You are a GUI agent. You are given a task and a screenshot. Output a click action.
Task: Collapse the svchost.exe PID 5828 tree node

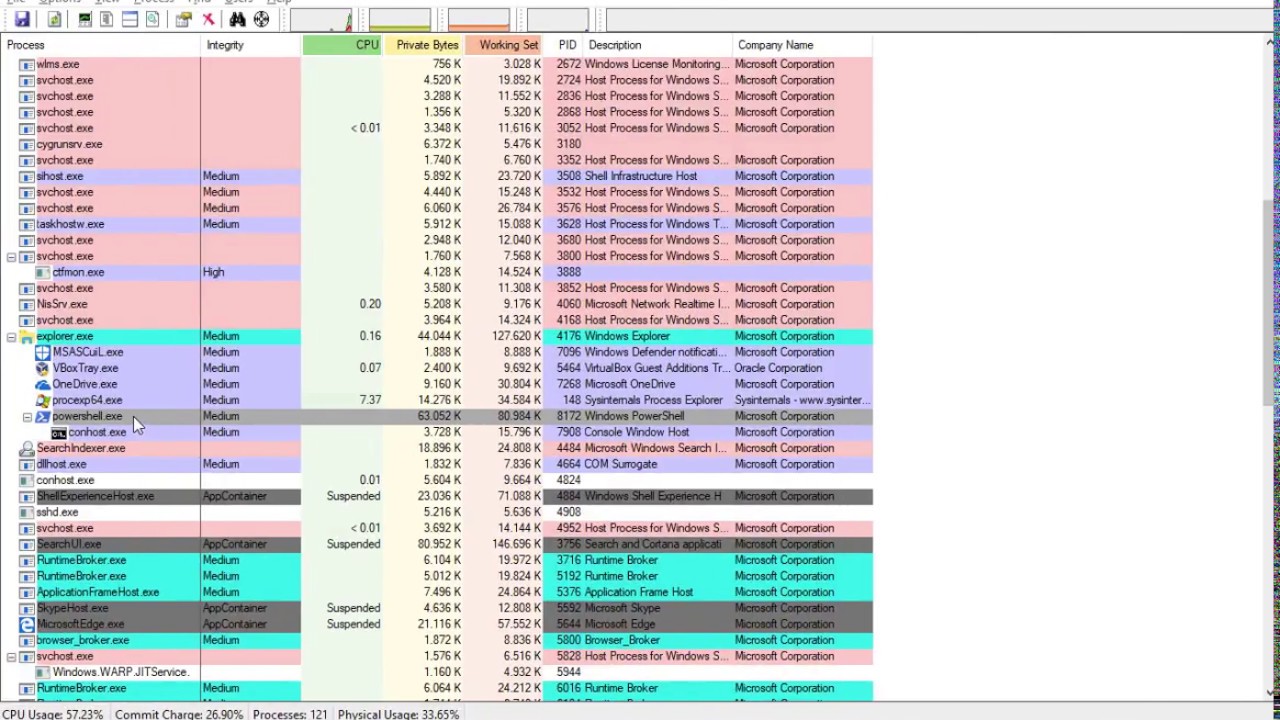[x=11, y=657]
